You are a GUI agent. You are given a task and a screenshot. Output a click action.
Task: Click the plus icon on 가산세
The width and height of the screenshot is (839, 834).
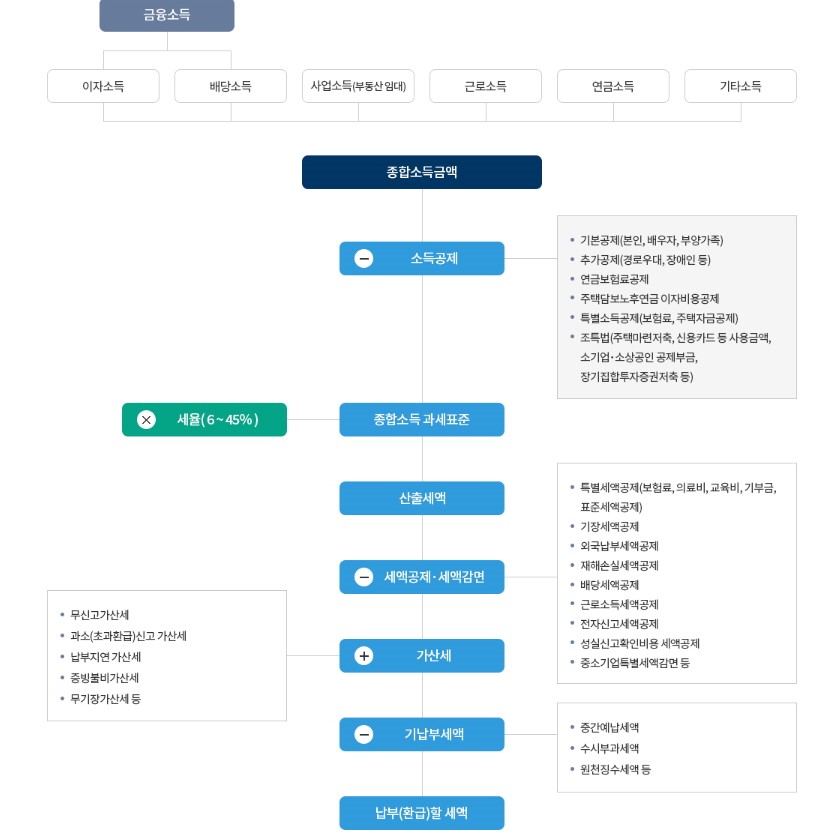click(364, 656)
